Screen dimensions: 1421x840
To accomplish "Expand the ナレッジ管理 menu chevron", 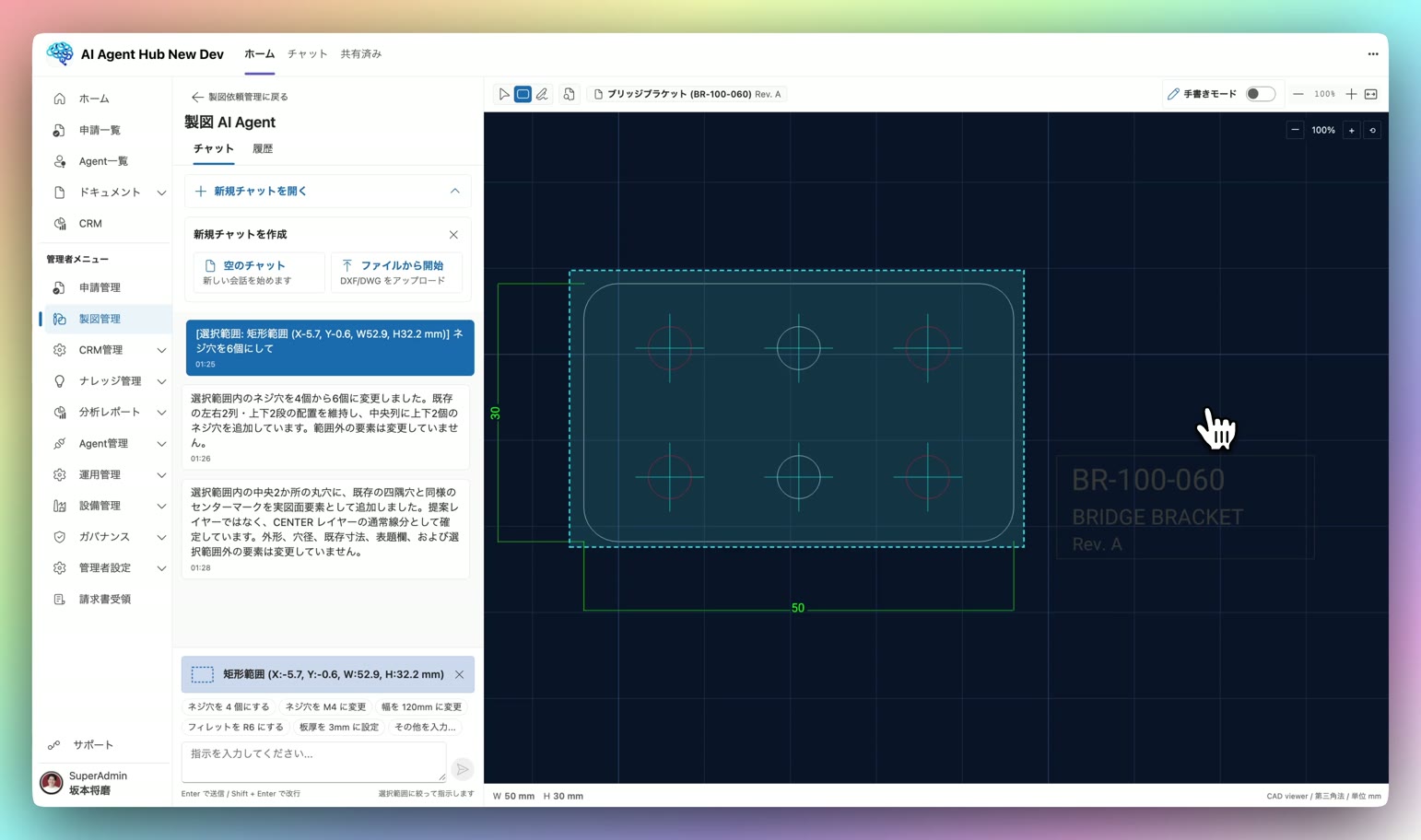I will click(161, 381).
